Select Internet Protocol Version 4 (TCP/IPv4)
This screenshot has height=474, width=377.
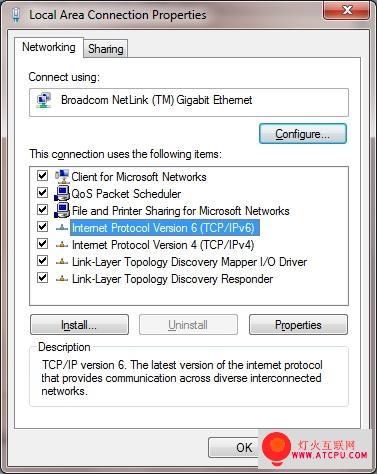tap(163, 245)
